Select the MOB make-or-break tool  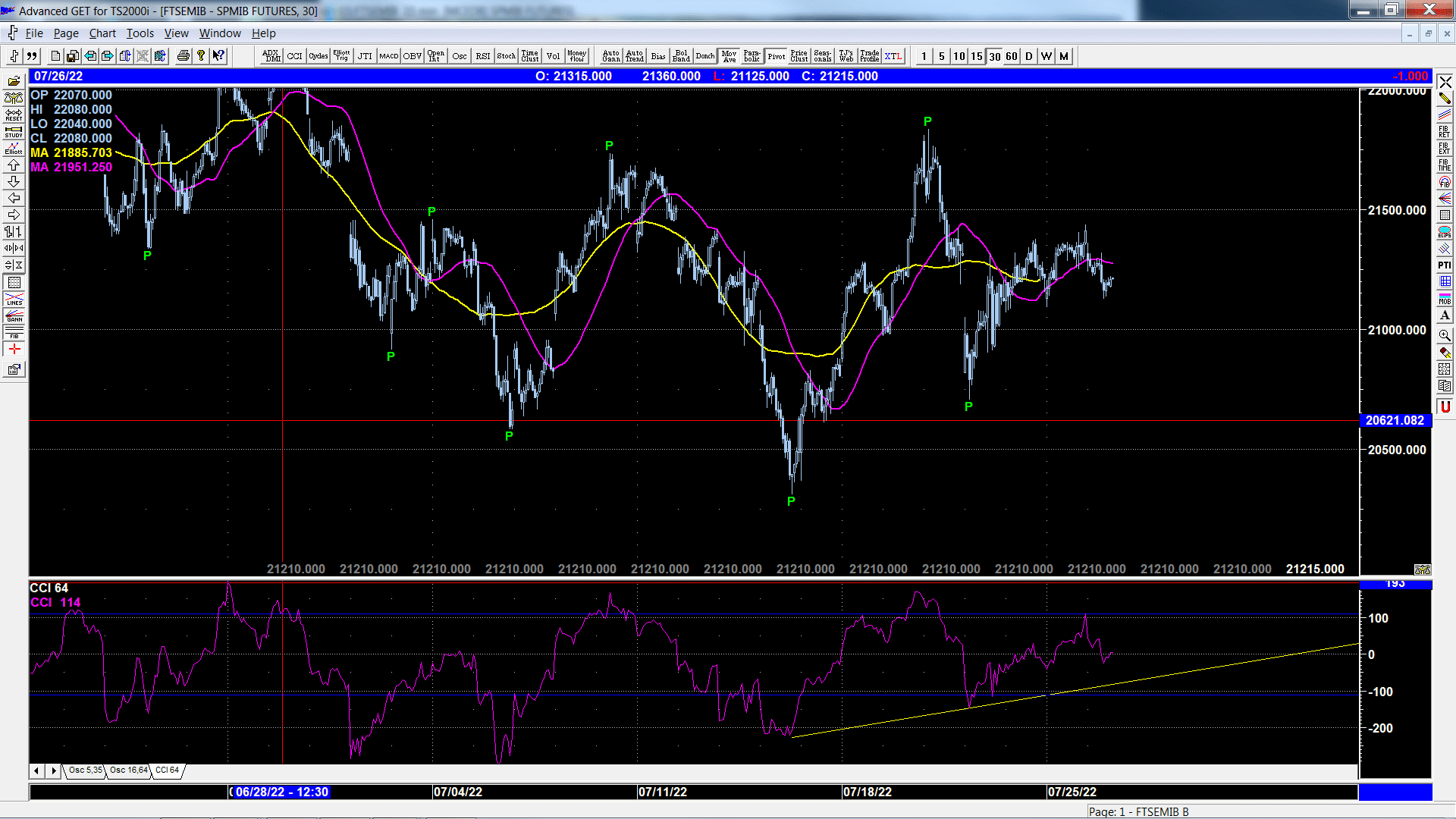tap(1445, 298)
